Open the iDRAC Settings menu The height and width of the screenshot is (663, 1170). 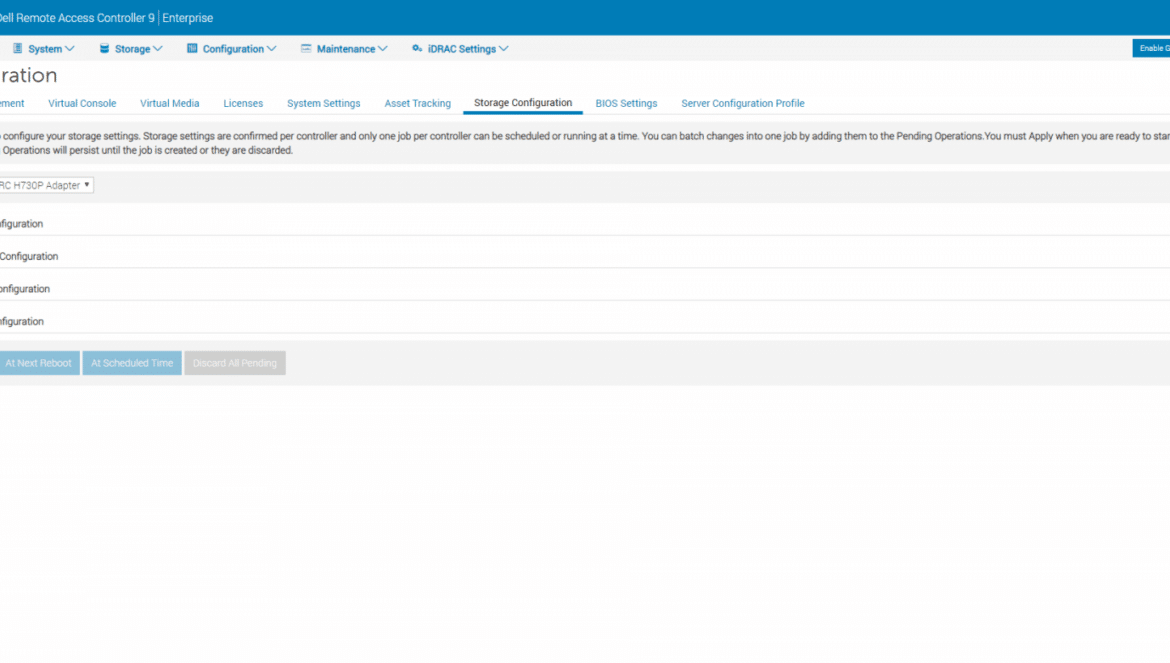point(460,48)
